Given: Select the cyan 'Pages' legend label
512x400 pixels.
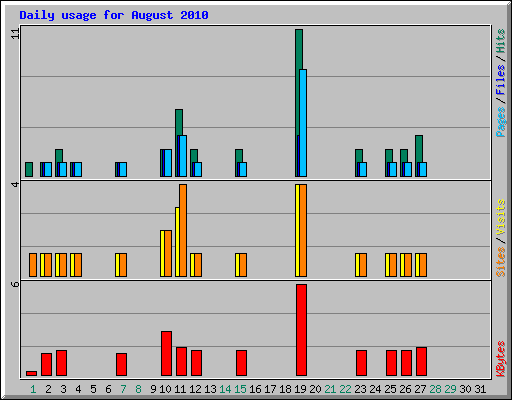Looking at the screenshot, I should (x=500, y=122).
